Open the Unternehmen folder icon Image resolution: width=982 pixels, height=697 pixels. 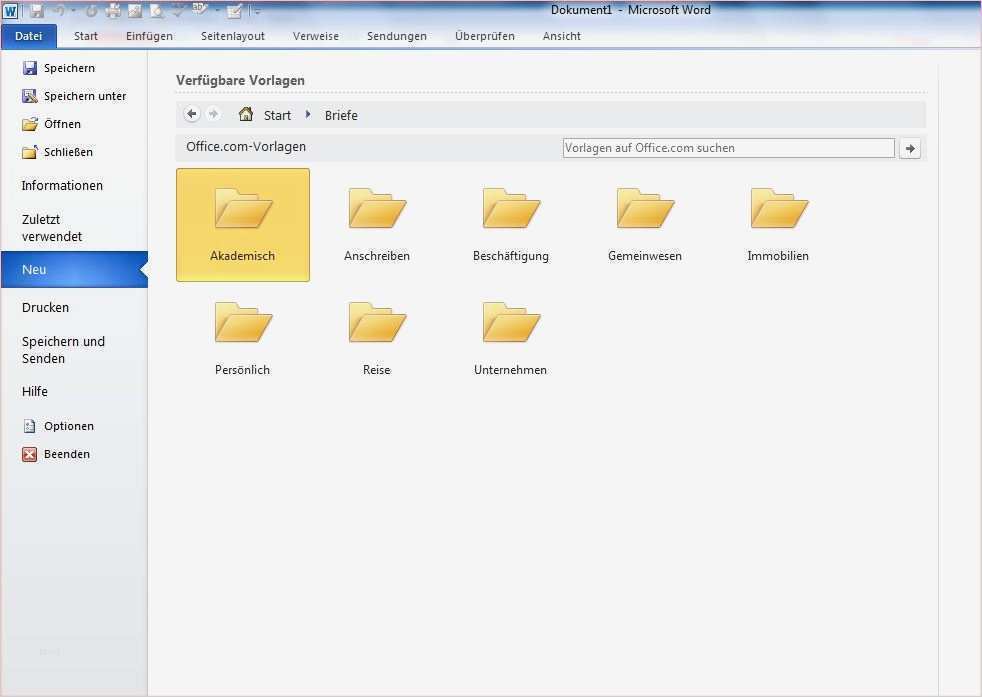[x=511, y=323]
